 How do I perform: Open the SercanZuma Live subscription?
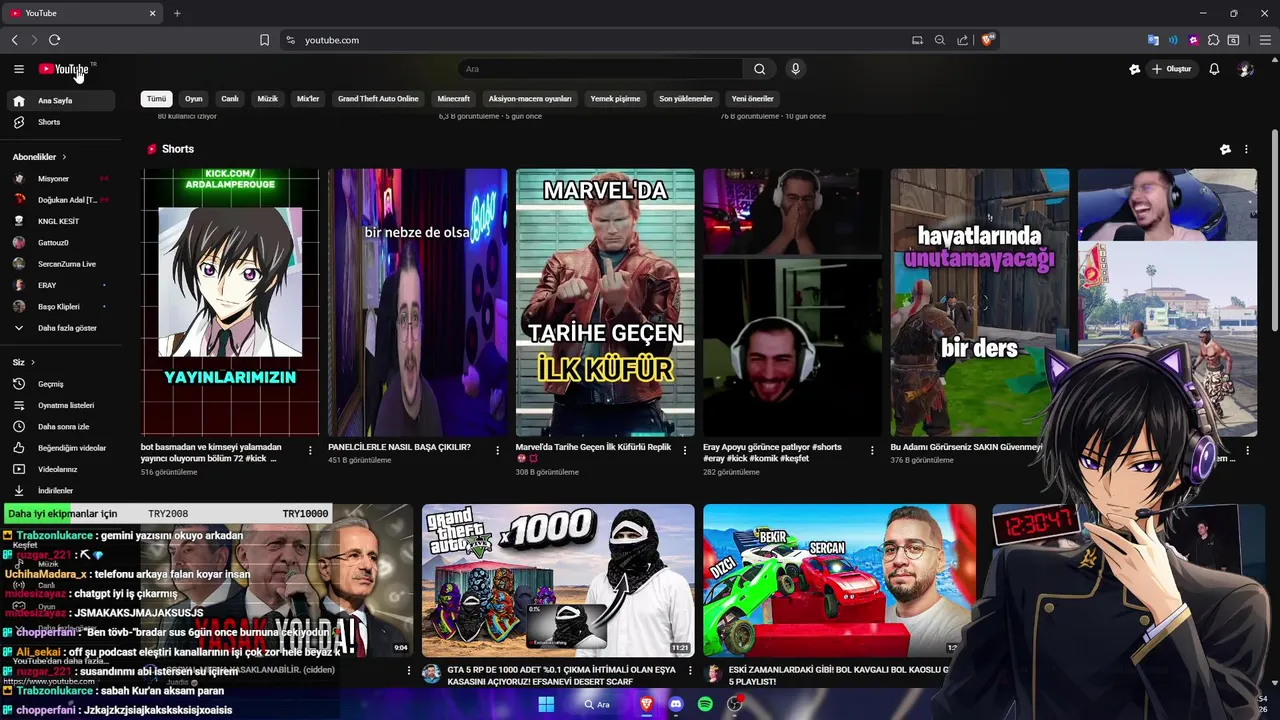[x=59, y=264]
